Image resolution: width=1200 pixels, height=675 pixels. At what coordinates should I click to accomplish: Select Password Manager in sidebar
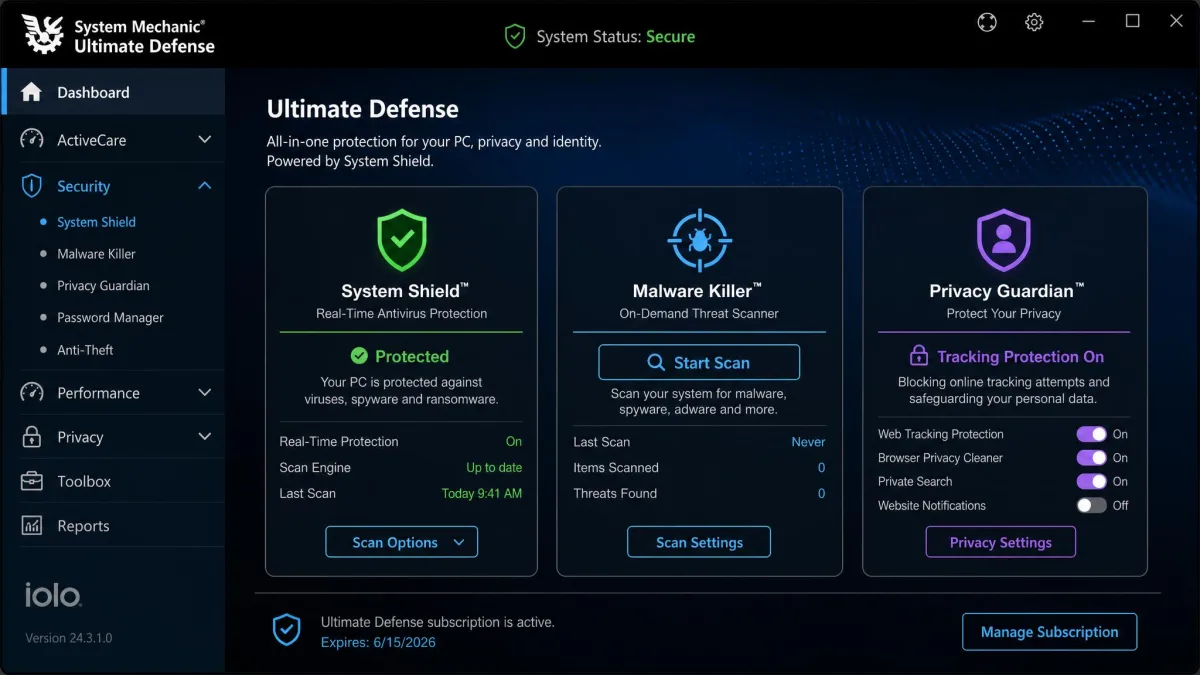tap(110, 318)
